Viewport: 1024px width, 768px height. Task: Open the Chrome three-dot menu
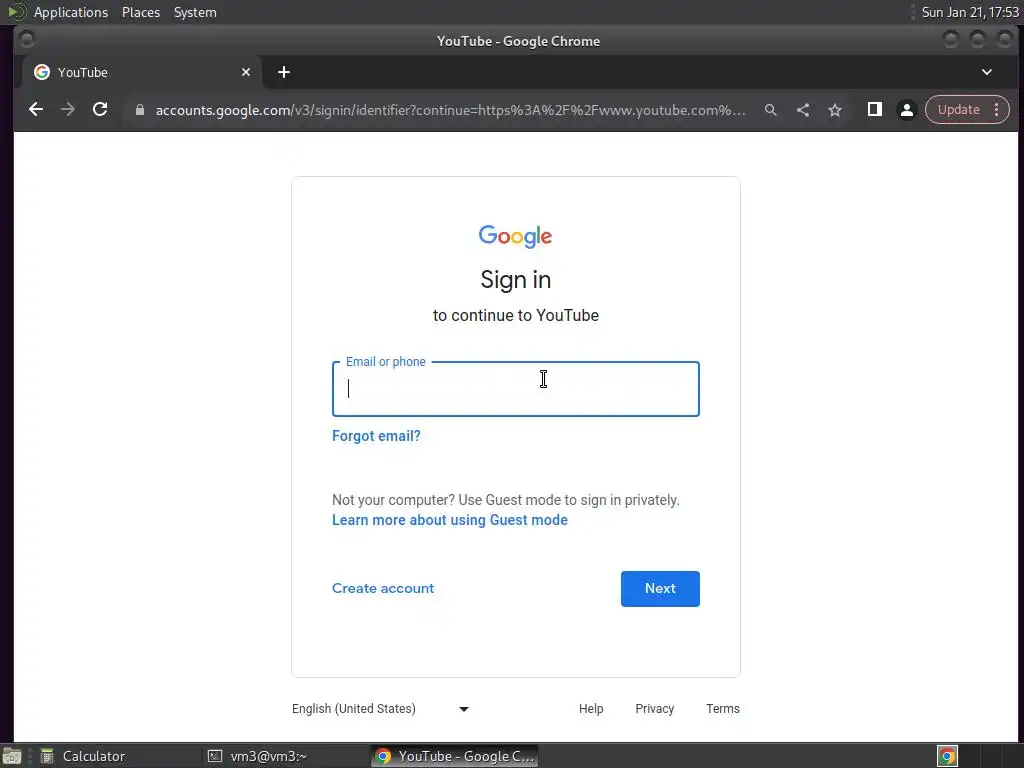[x=997, y=110]
